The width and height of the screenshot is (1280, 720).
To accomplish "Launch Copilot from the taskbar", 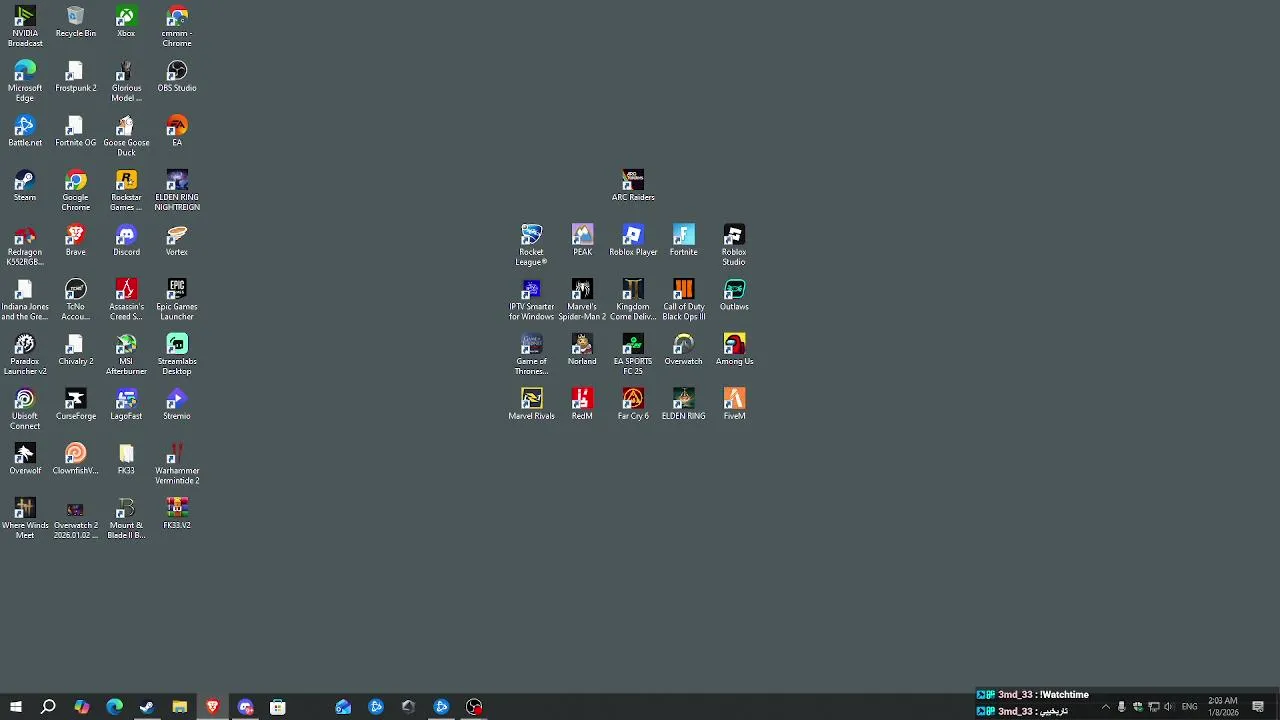I will (81, 707).
